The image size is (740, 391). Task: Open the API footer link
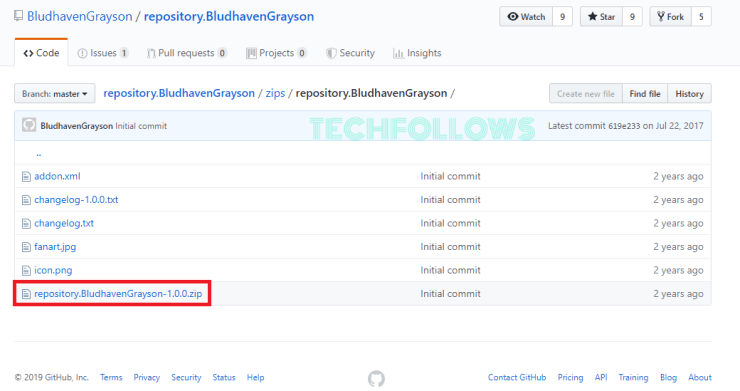coord(601,377)
